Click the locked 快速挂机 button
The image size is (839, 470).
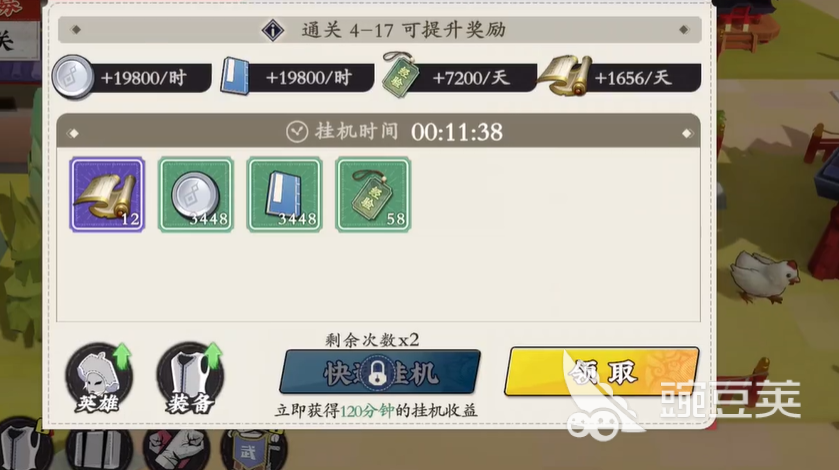pyautogui.click(x=380, y=372)
